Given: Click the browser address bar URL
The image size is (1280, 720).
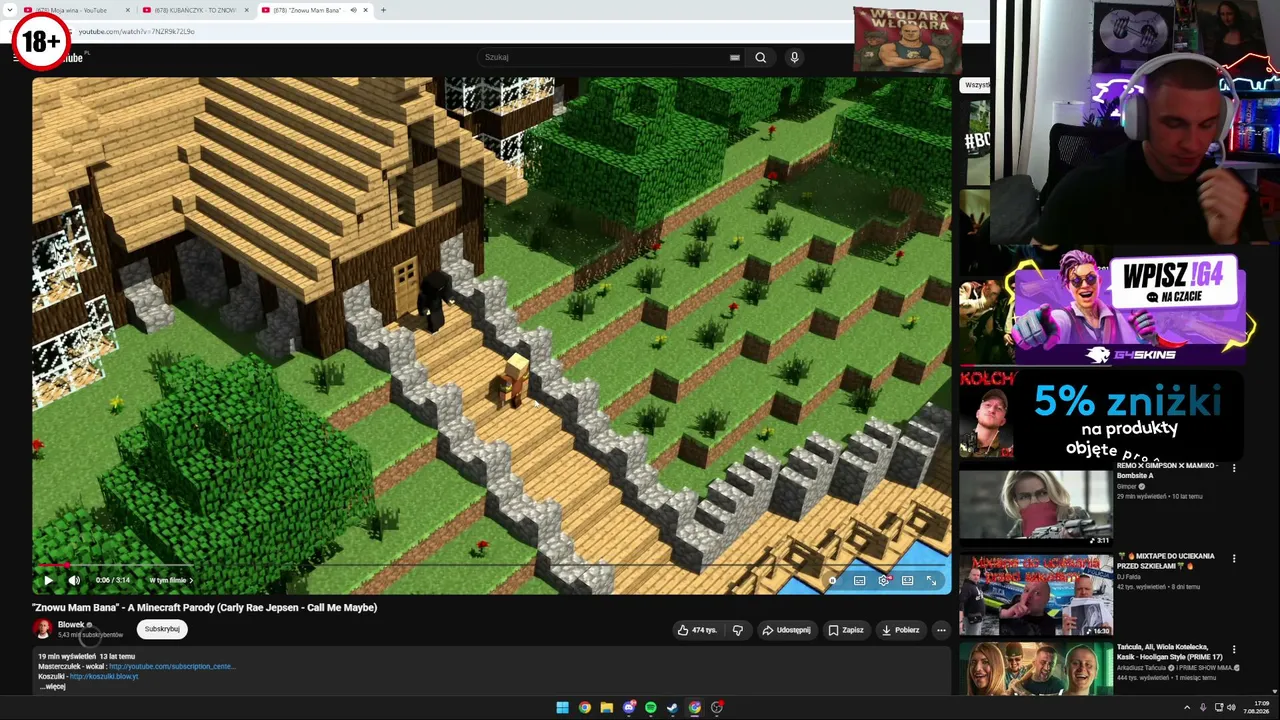Looking at the screenshot, I should coord(137,31).
